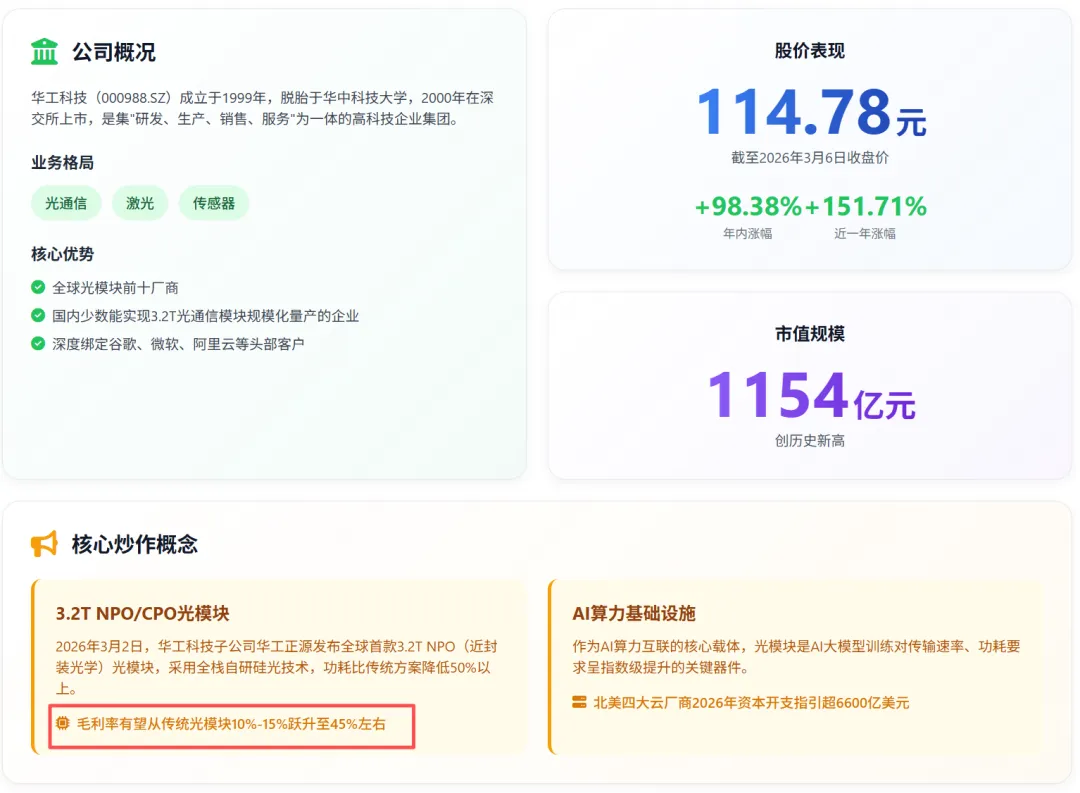
Task: Select the 激光 business tag
Action: tap(140, 203)
